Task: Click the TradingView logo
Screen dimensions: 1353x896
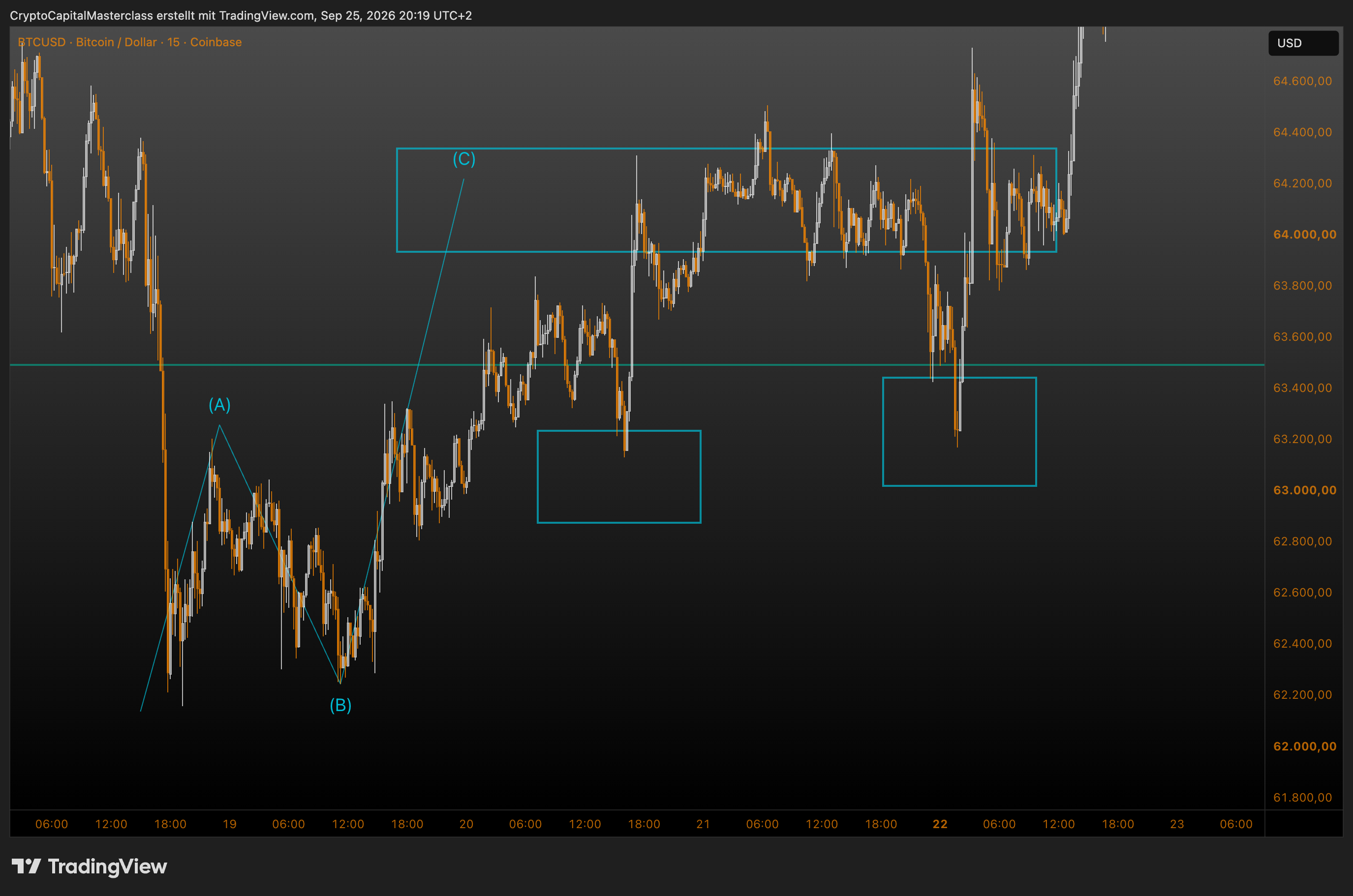Action: click(89, 866)
